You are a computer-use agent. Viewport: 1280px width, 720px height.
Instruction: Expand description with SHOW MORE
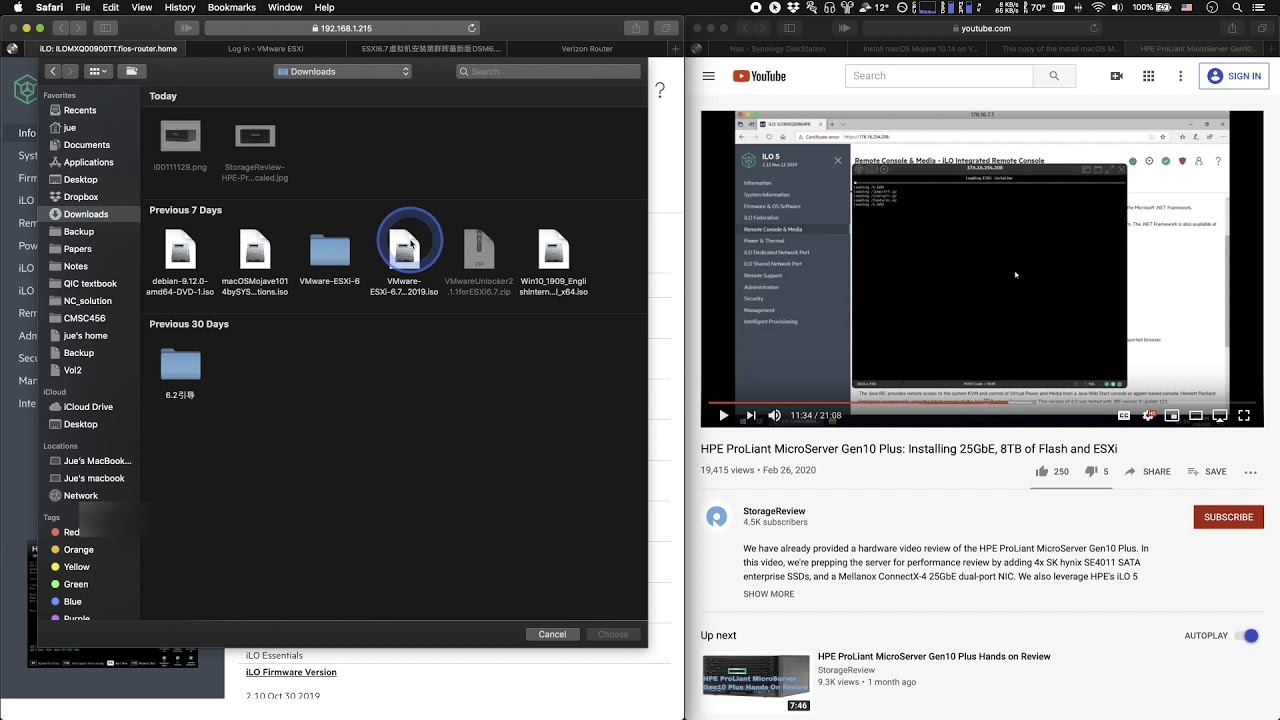[x=768, y=594]
